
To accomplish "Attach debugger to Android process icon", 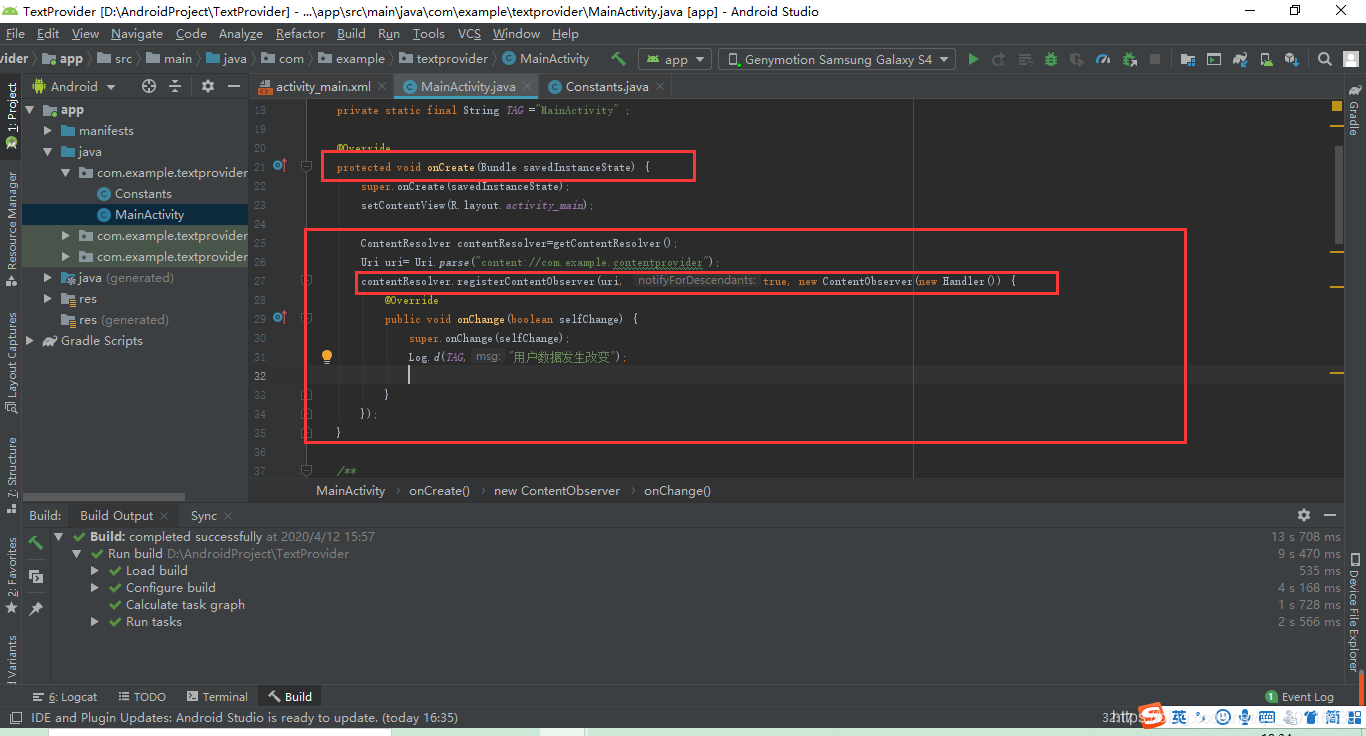I will (x=1129, y=59).
